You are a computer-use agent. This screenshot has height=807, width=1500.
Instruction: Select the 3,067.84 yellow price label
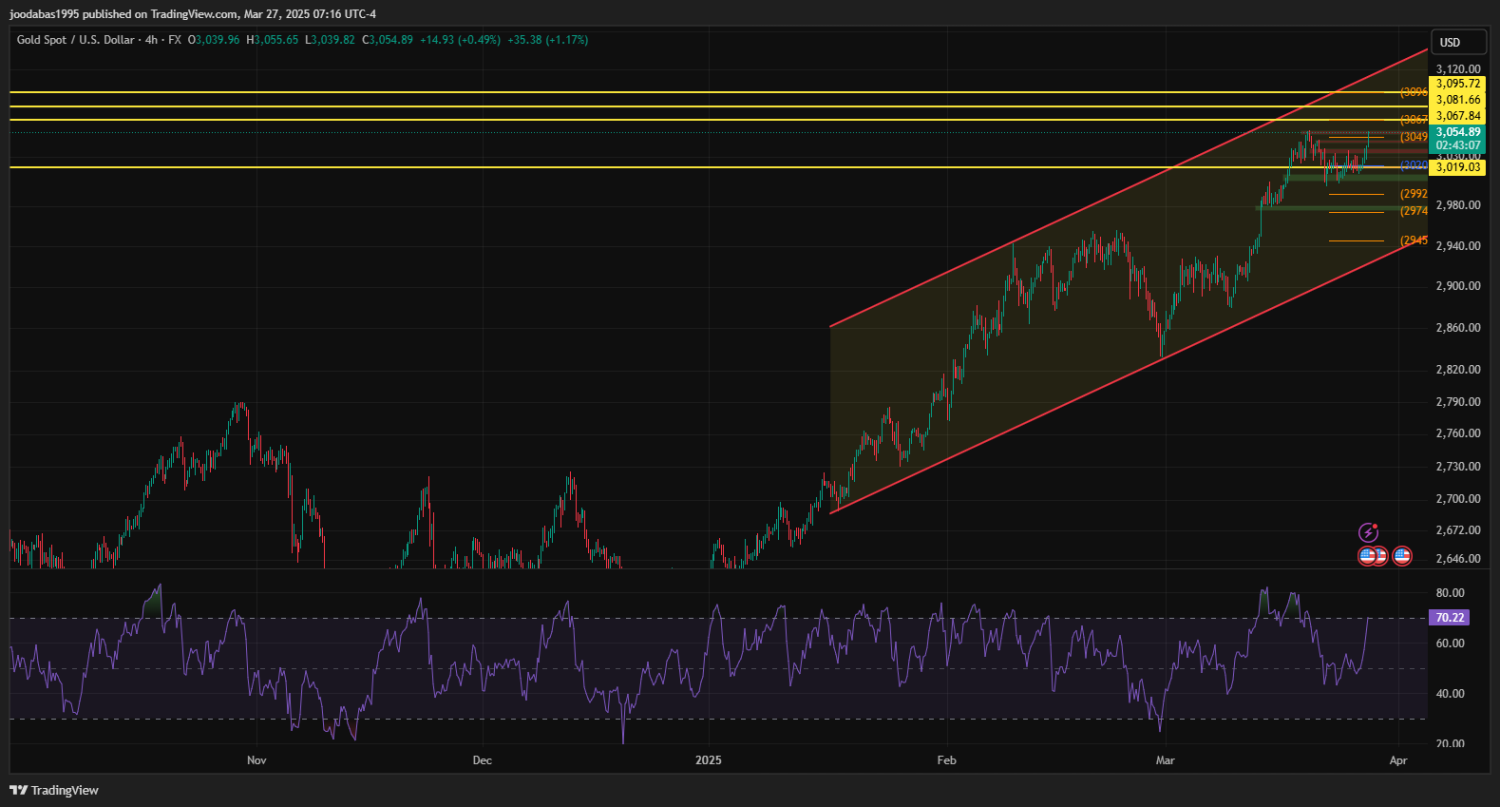(1457, 116)
